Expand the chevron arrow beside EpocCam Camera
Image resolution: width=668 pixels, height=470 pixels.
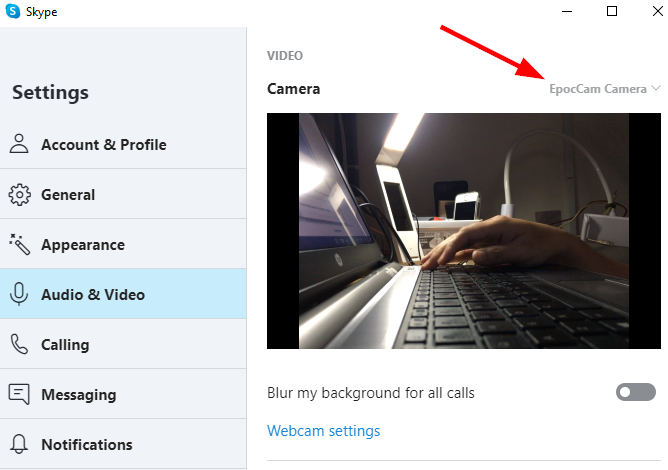pos(656,89)
